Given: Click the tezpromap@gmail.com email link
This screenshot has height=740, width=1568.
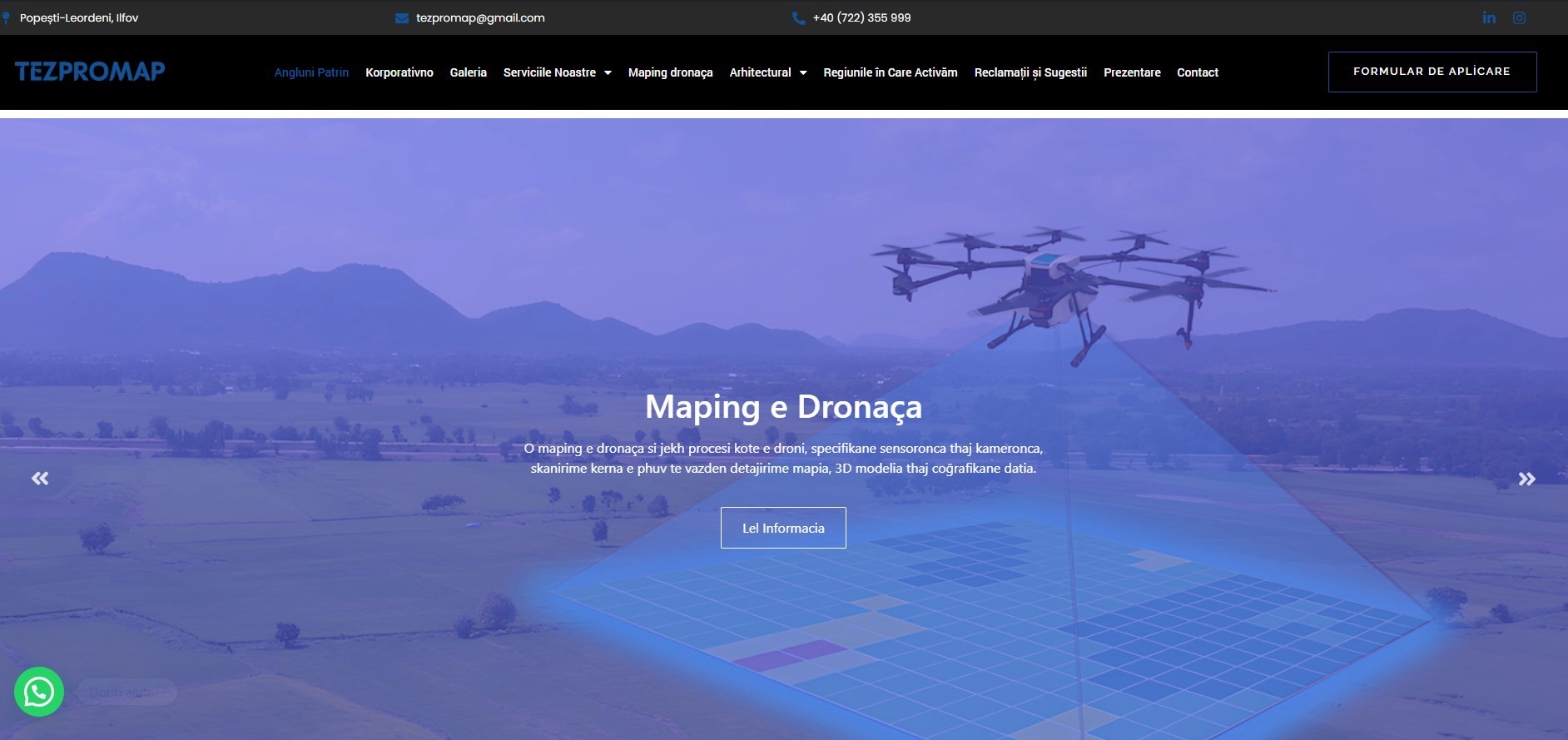Looking at the screenshot, I should [480, 17].
